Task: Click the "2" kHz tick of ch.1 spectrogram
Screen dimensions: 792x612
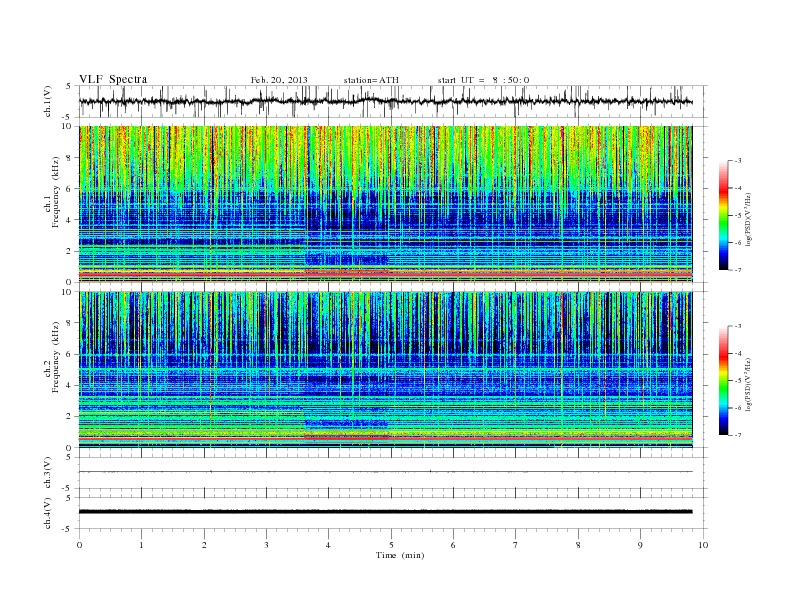Action: pos(69,251)
